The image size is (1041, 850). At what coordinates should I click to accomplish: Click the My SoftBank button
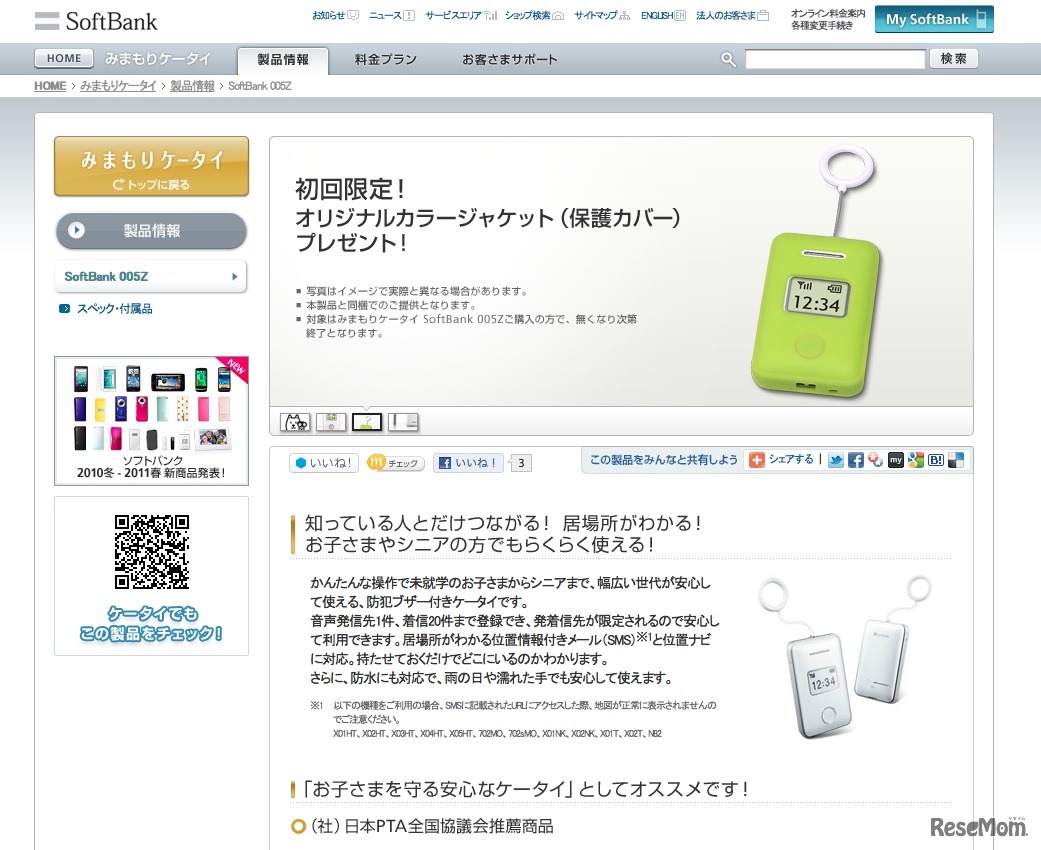pyautogui.click(x=934, y=19)
